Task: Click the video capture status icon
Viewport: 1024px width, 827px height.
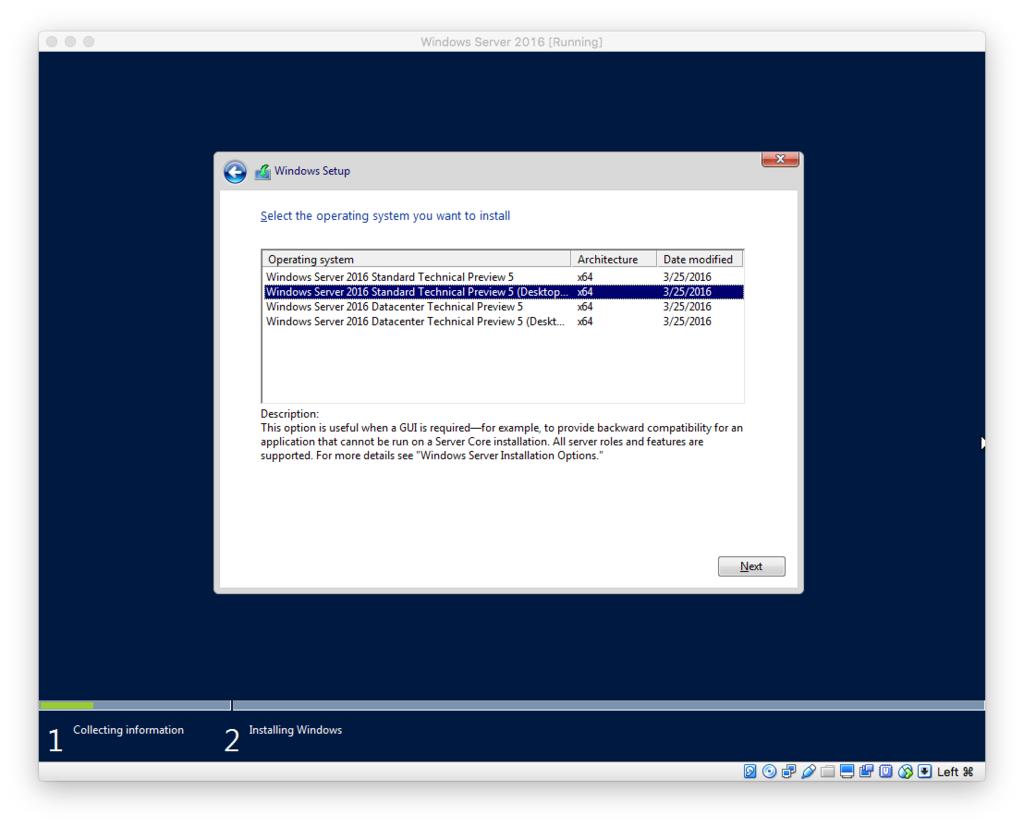Action: 866,771
